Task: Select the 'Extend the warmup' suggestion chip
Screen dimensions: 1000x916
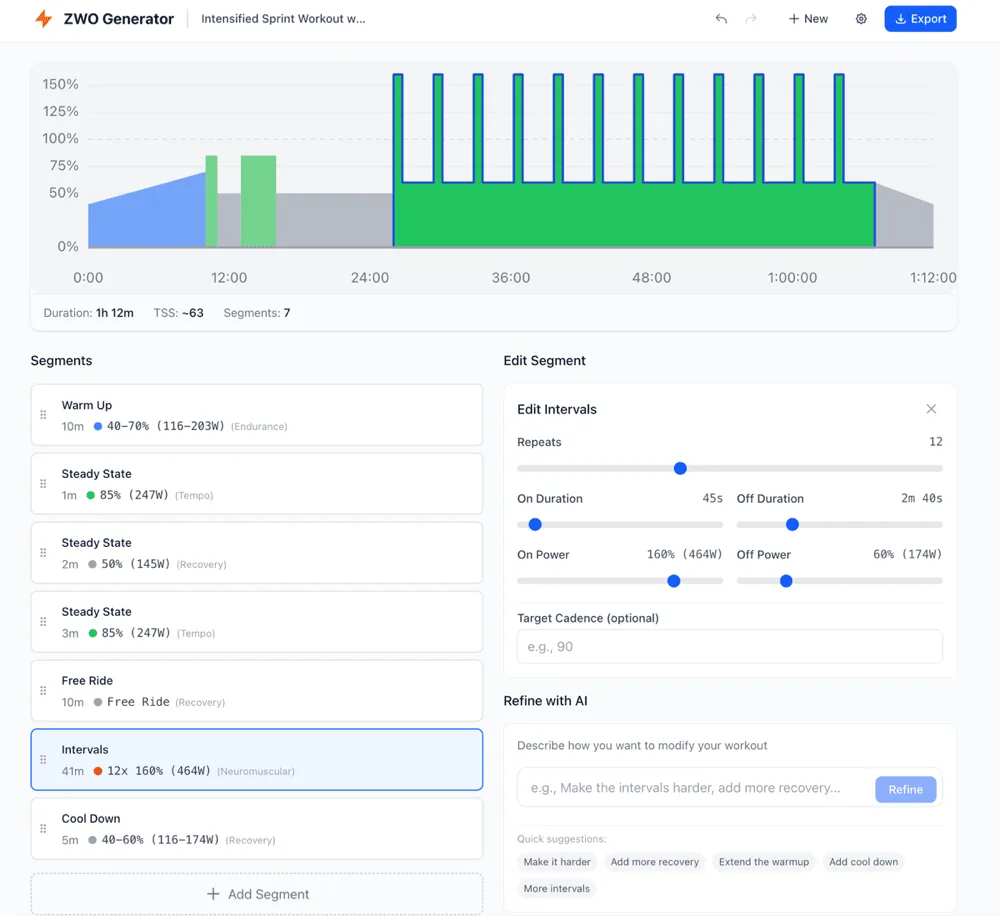Action: tap(764, 862)
